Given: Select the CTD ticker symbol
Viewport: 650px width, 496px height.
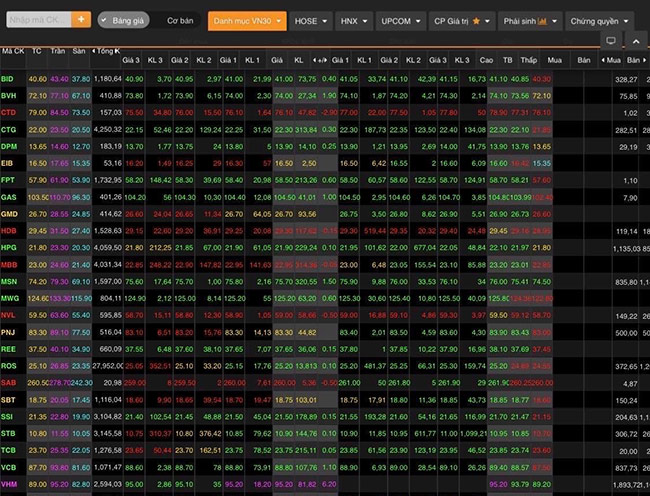Looking at the screenshot, I should click(x=8, y=113).
